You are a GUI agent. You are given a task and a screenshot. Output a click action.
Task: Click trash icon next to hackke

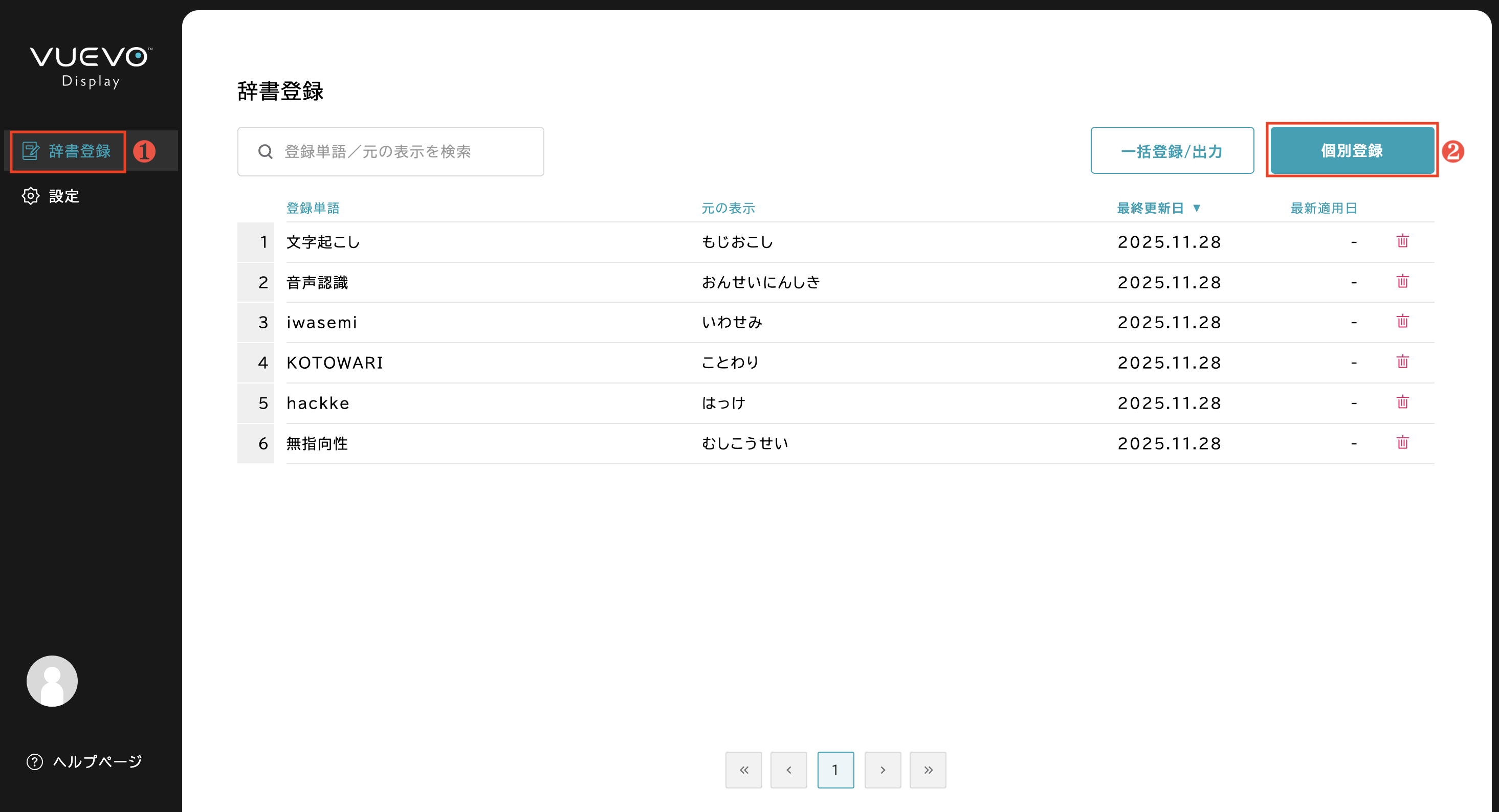1402,402
